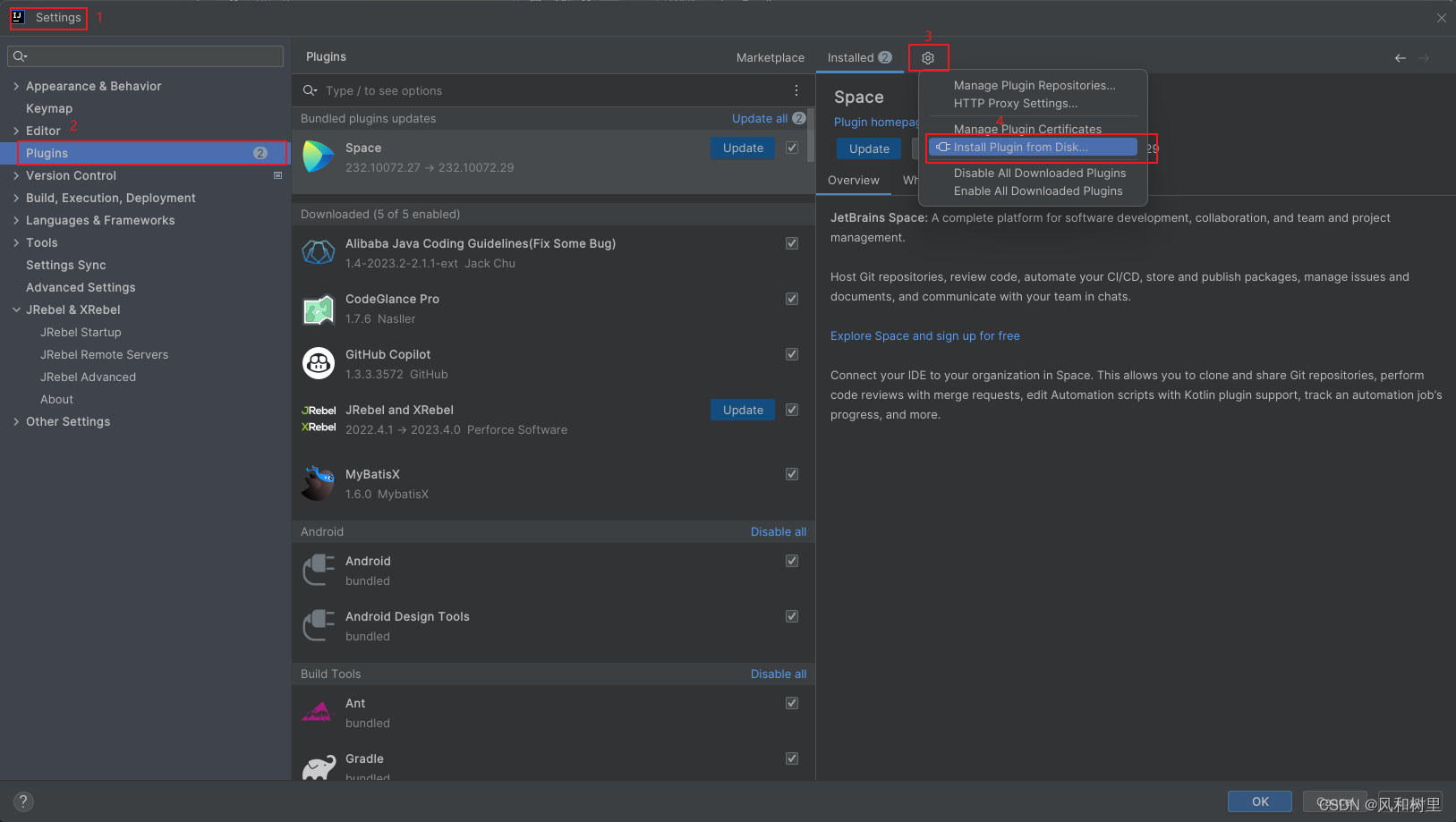Click the Android Design Tools plugin icon

[318, 625]
